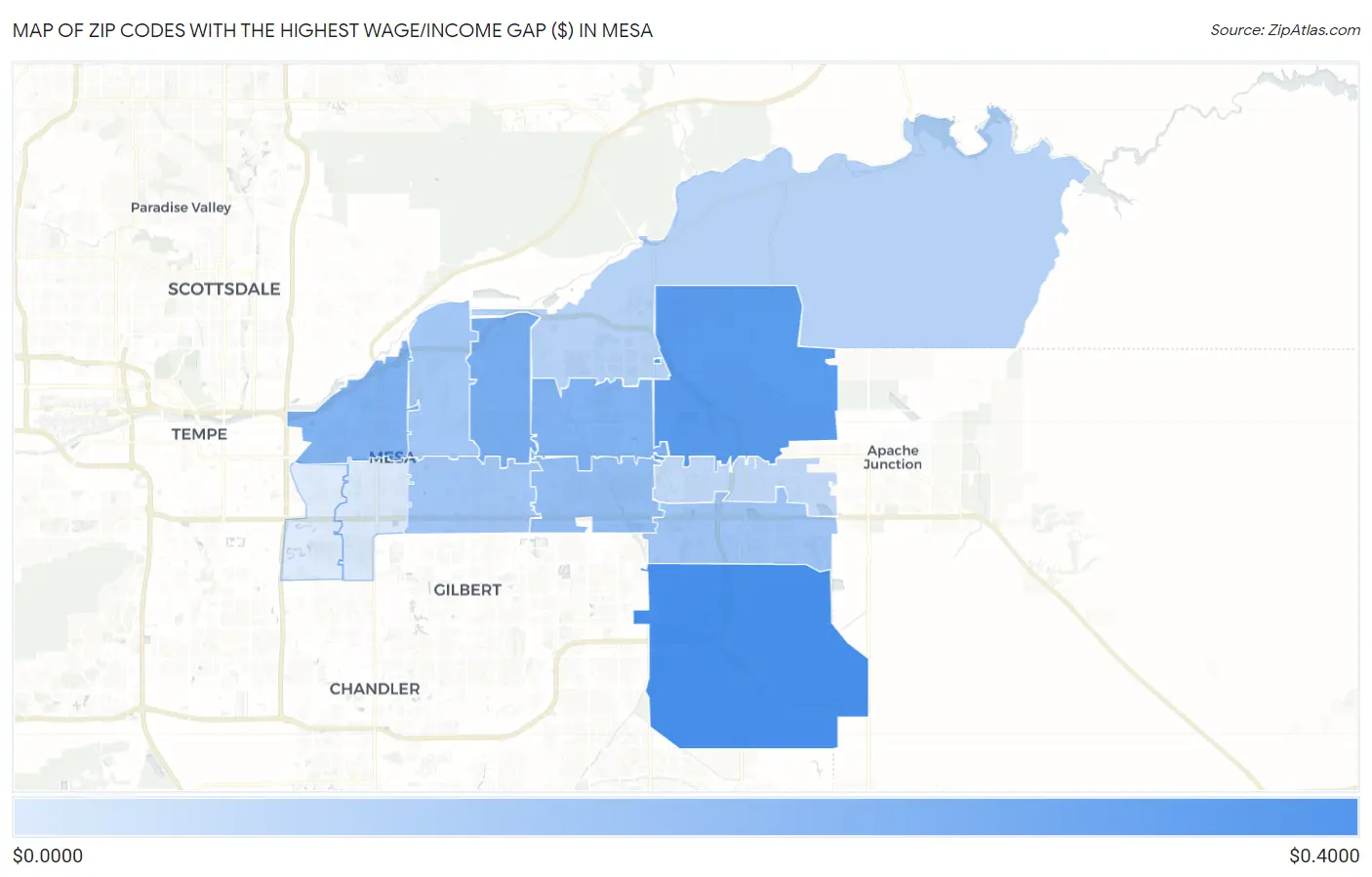Click the $0.0000 legend minimum value

[x=48, y=856]
